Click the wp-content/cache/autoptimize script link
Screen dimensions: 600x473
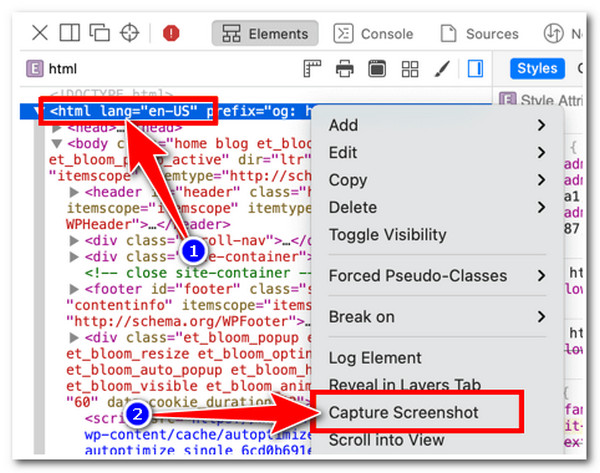[198, 435]
